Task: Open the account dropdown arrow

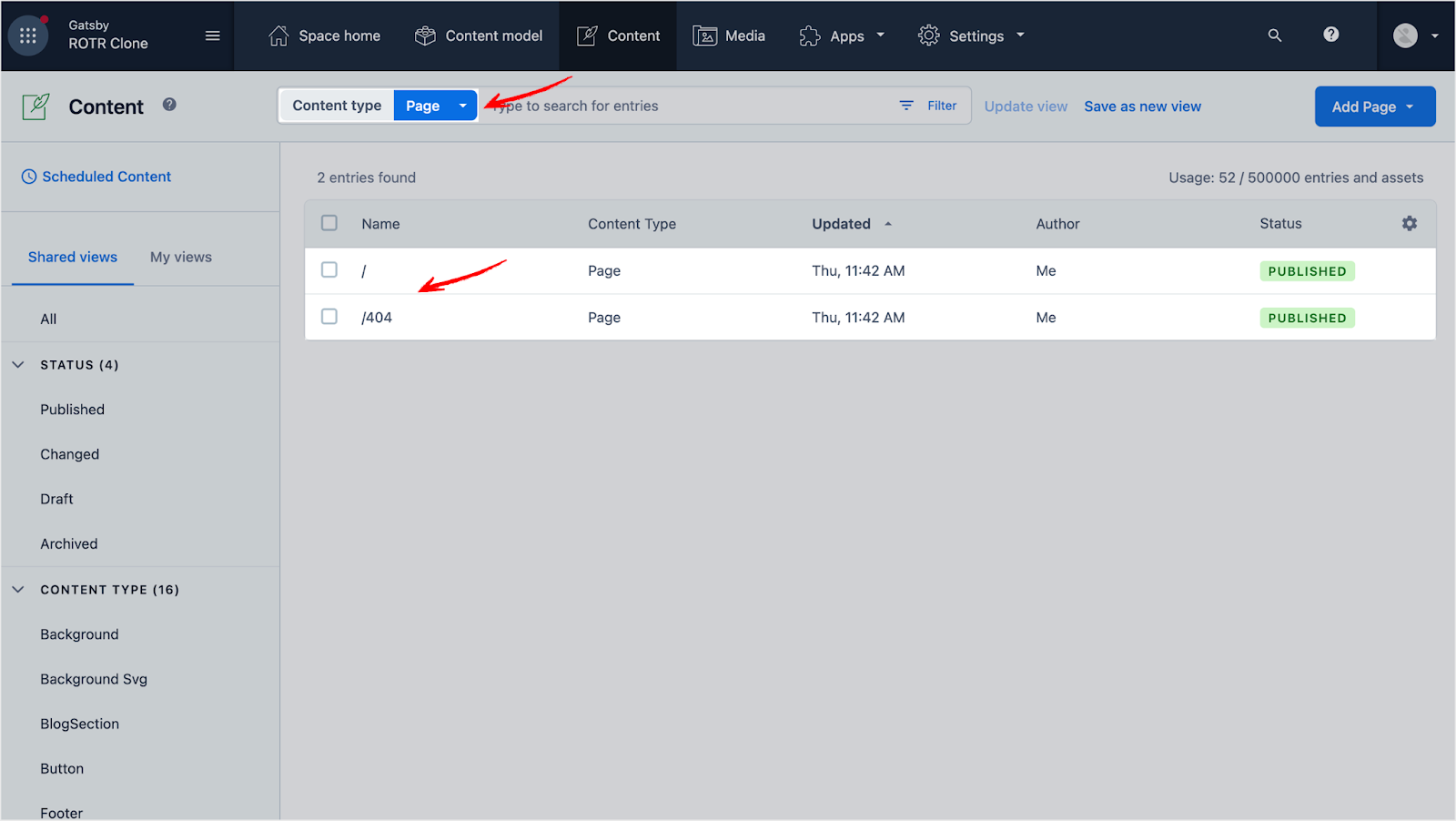Action: pyautogui.click(x=1435, y=36)
